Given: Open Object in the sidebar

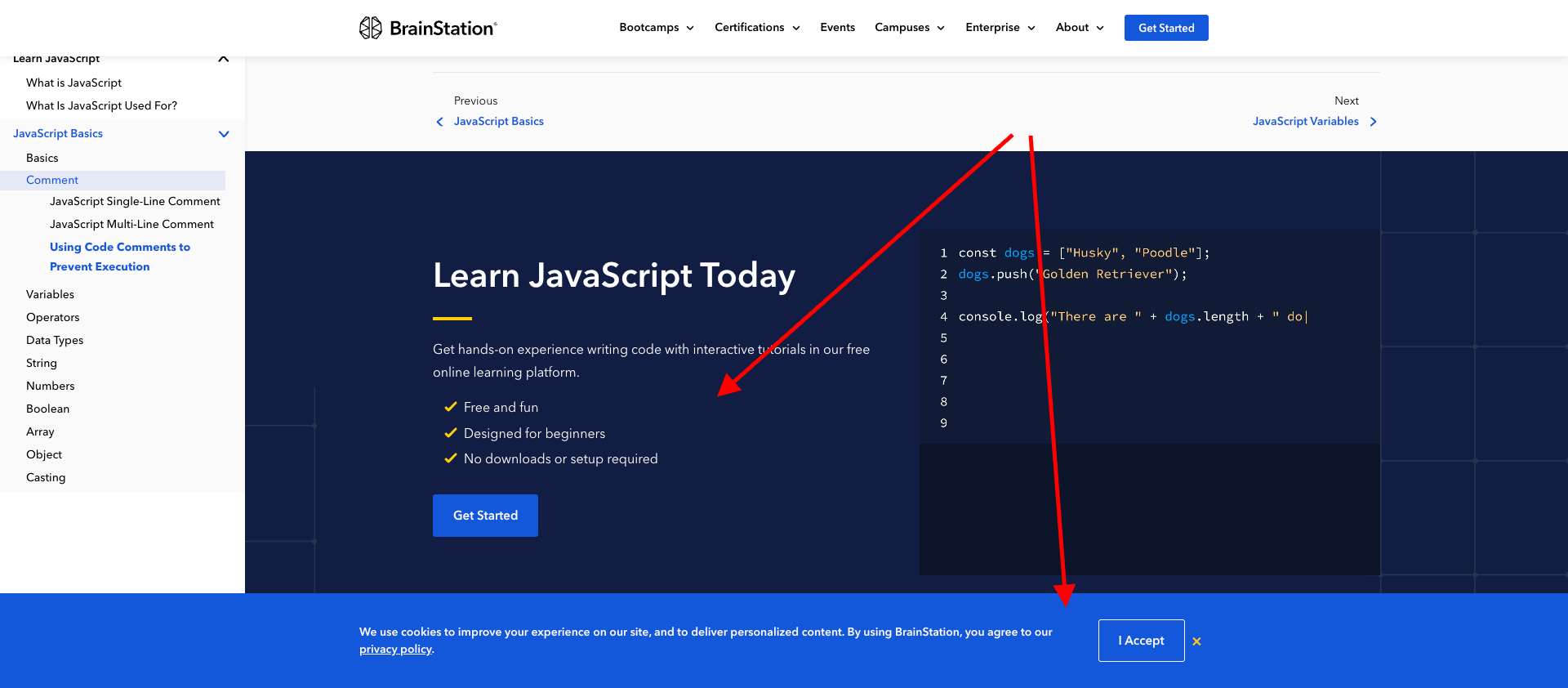Looking at the screenshot, I should click(x=44, y=454).
